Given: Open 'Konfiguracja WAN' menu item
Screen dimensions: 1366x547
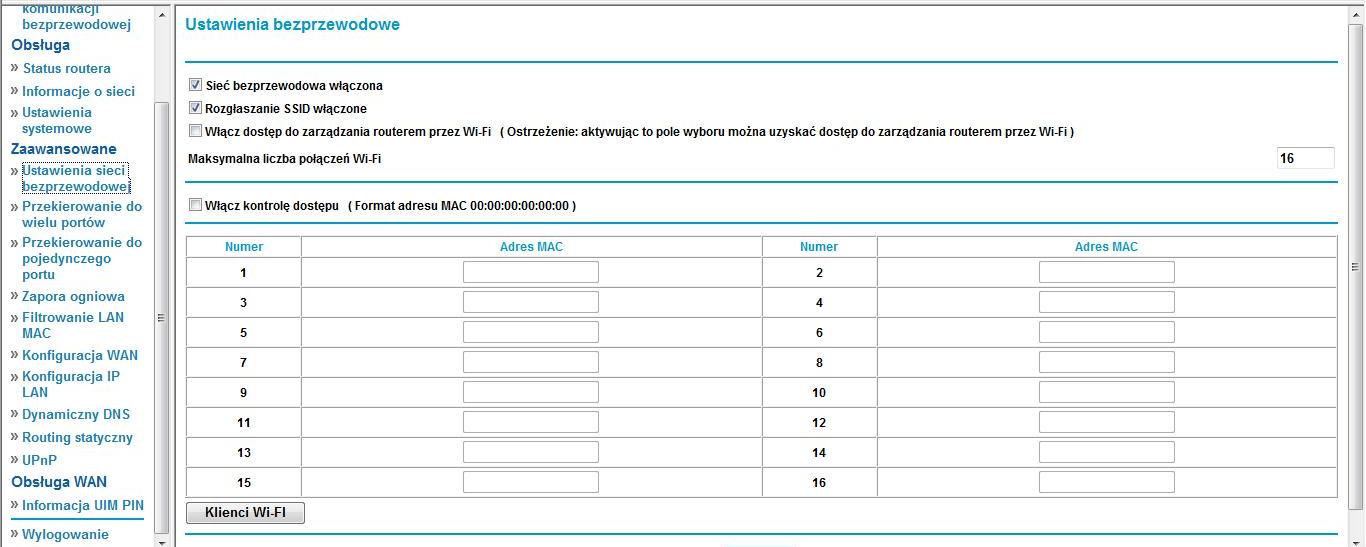Looking at the screenshot, I should (80, 355).
